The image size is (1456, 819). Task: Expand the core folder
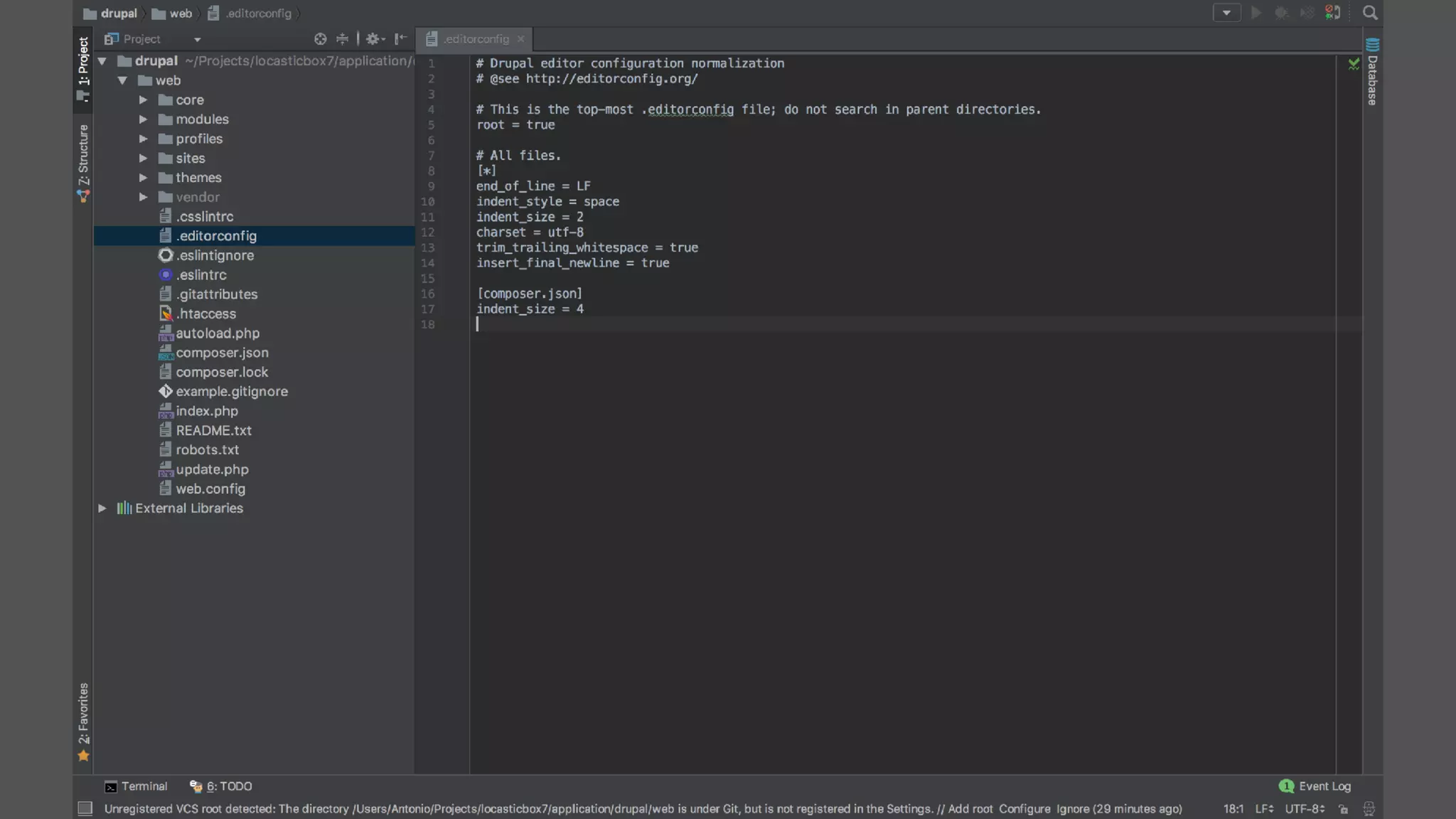(x=143, y=100)
